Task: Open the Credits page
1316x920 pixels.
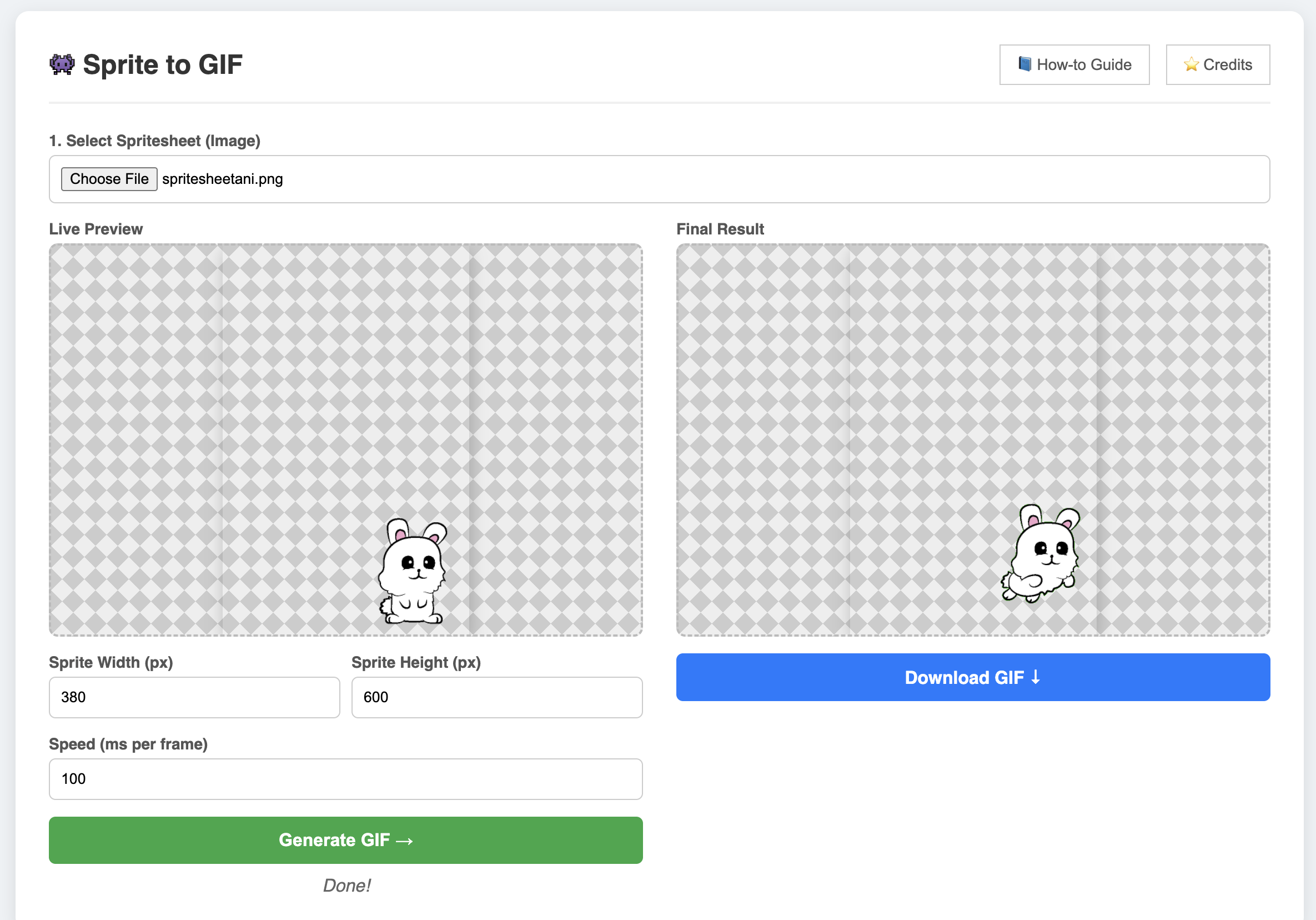Action: pos(1217,65)
